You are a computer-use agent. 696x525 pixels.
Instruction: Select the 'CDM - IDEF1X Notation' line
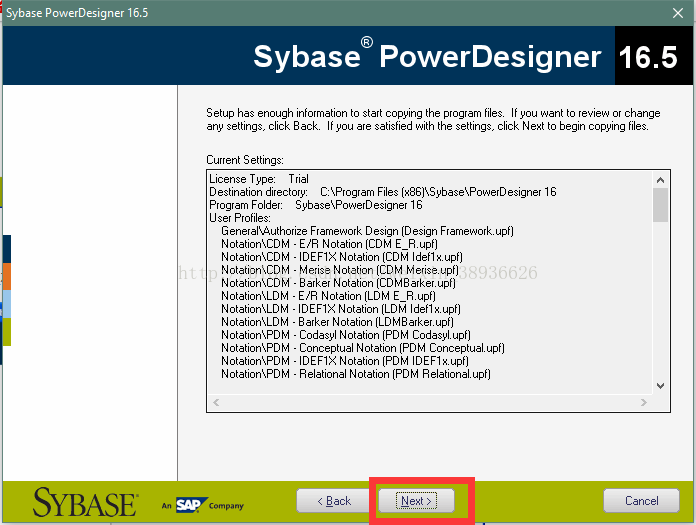pos(342,257)
